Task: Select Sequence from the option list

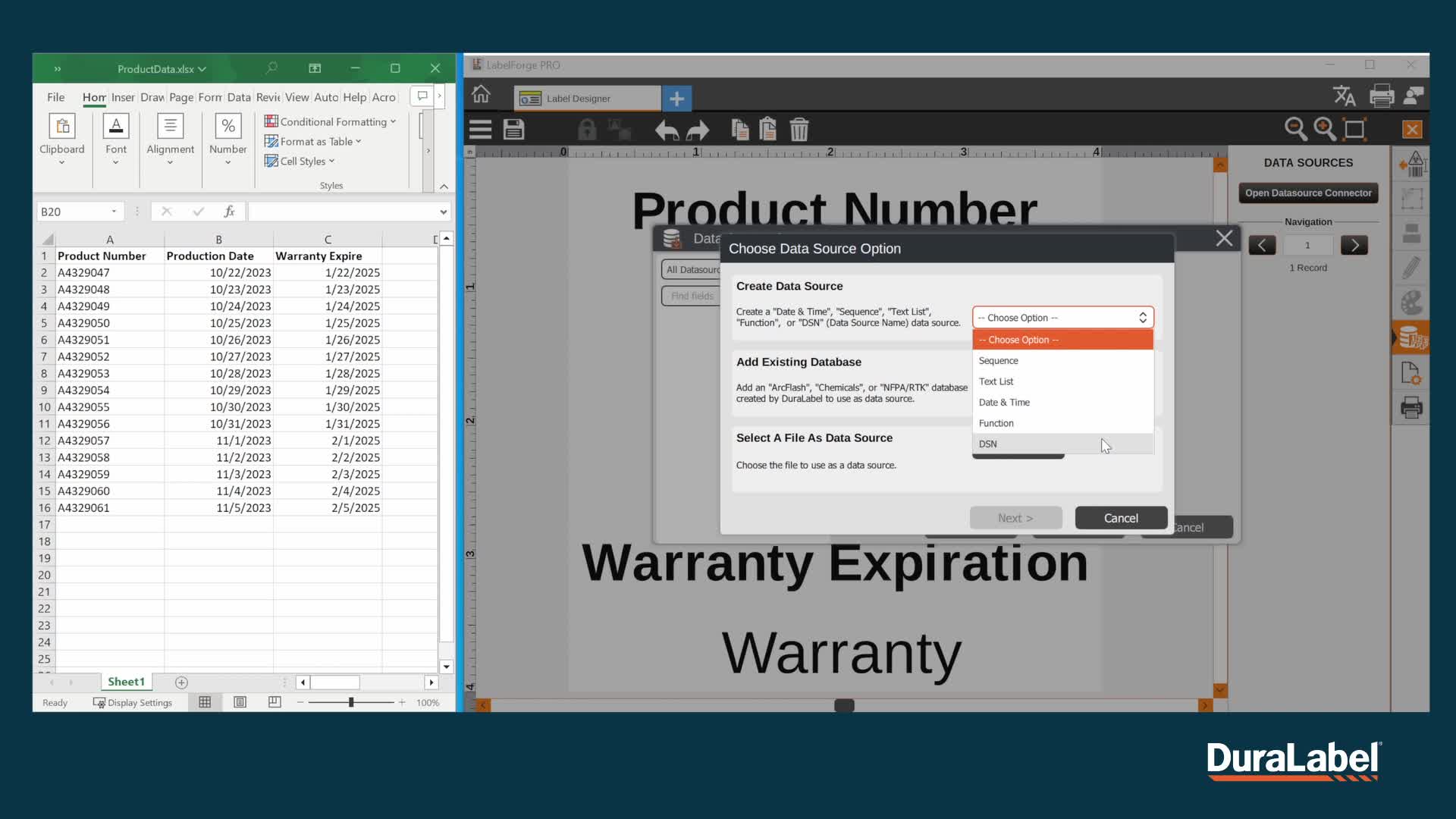Action: (x=1062, y=361)
